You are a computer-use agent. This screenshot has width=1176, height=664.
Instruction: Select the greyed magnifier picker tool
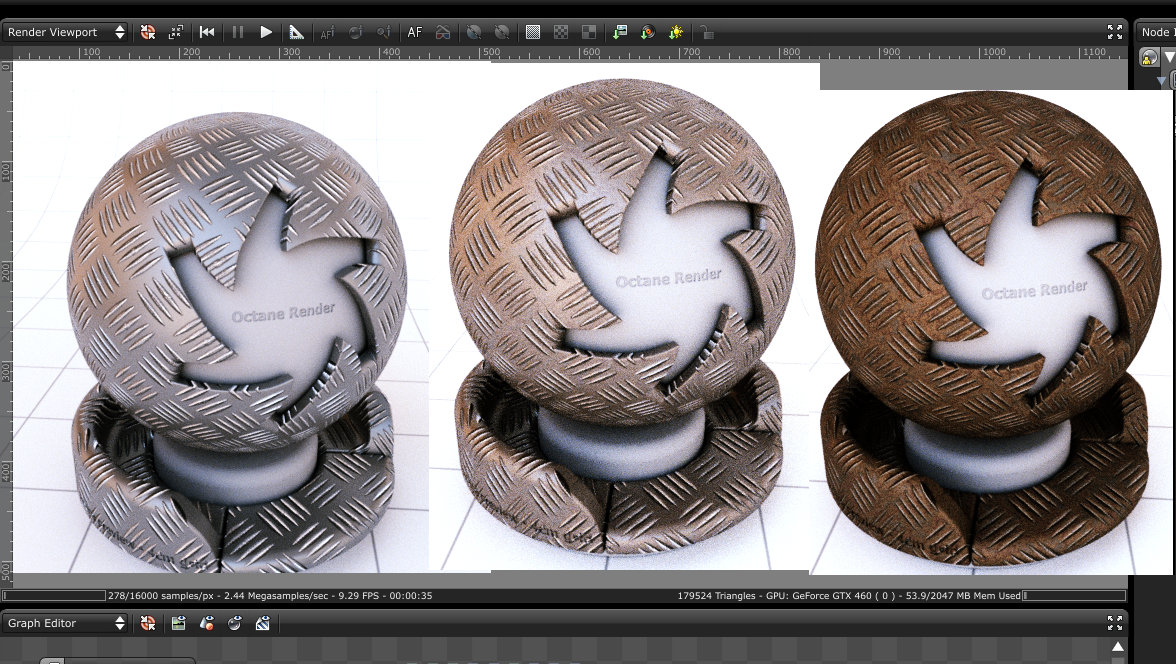(x=384, y=32)
